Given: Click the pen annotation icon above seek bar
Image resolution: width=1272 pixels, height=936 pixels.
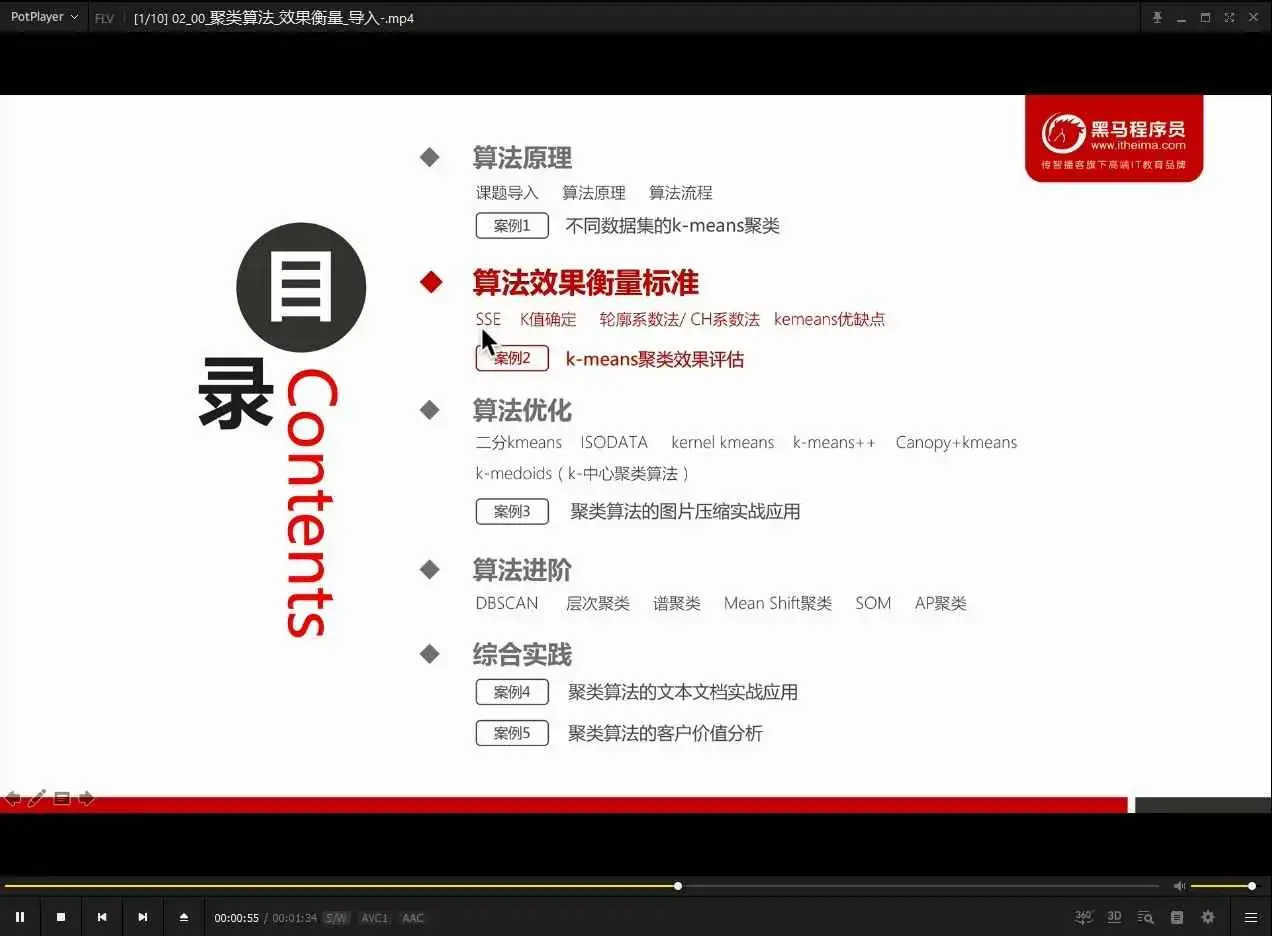Looking at the screenshot, I should [37, 798].
